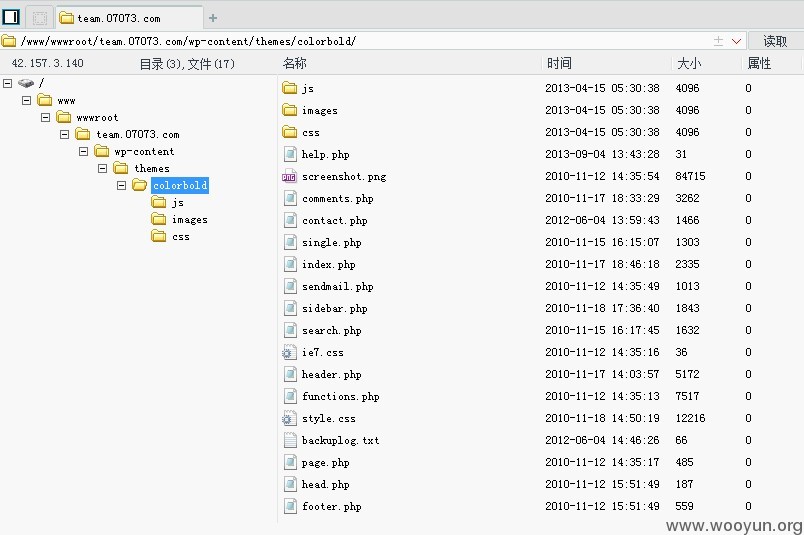Sort by 属性 column header
Image resolution: width=804 pixels, height=535 pixels.
click(x=759, y=63)
